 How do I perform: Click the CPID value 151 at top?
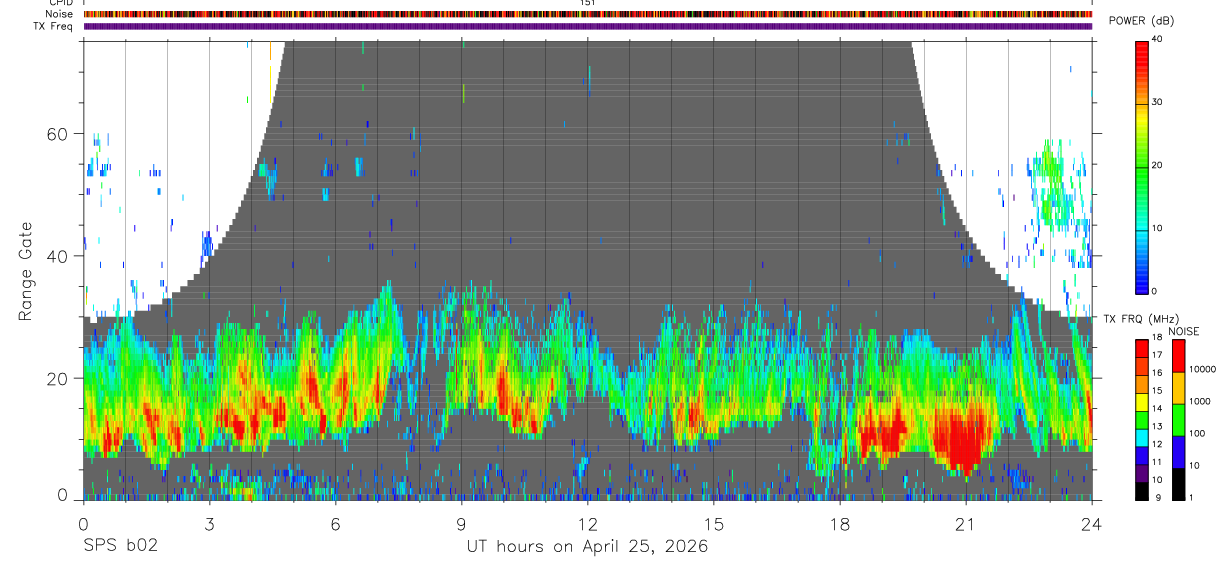point(587,3)
